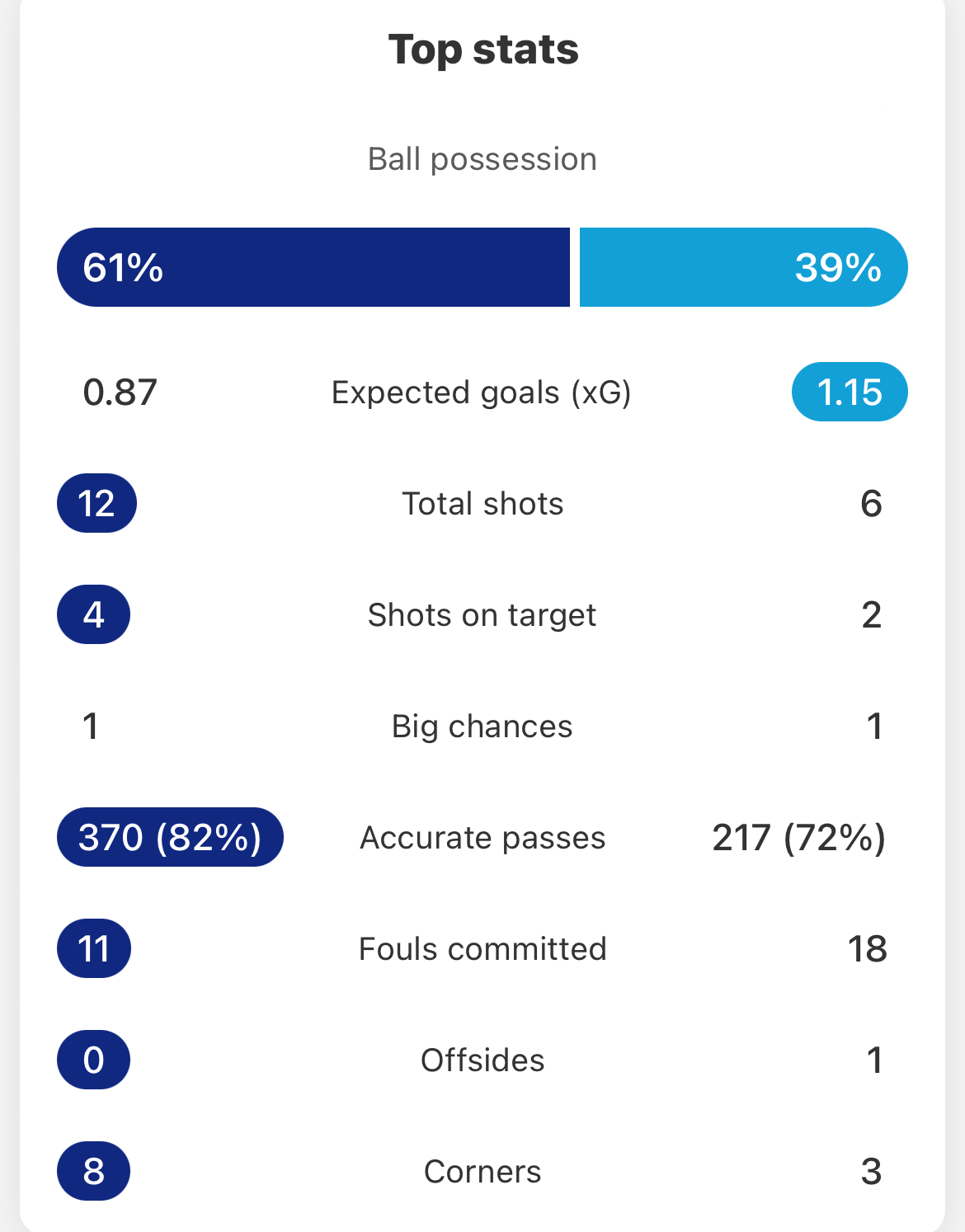Select the Ball possession label
The width and height of the screenshot is (965, 1232).
pyautogui.click(x=482, y=159)
